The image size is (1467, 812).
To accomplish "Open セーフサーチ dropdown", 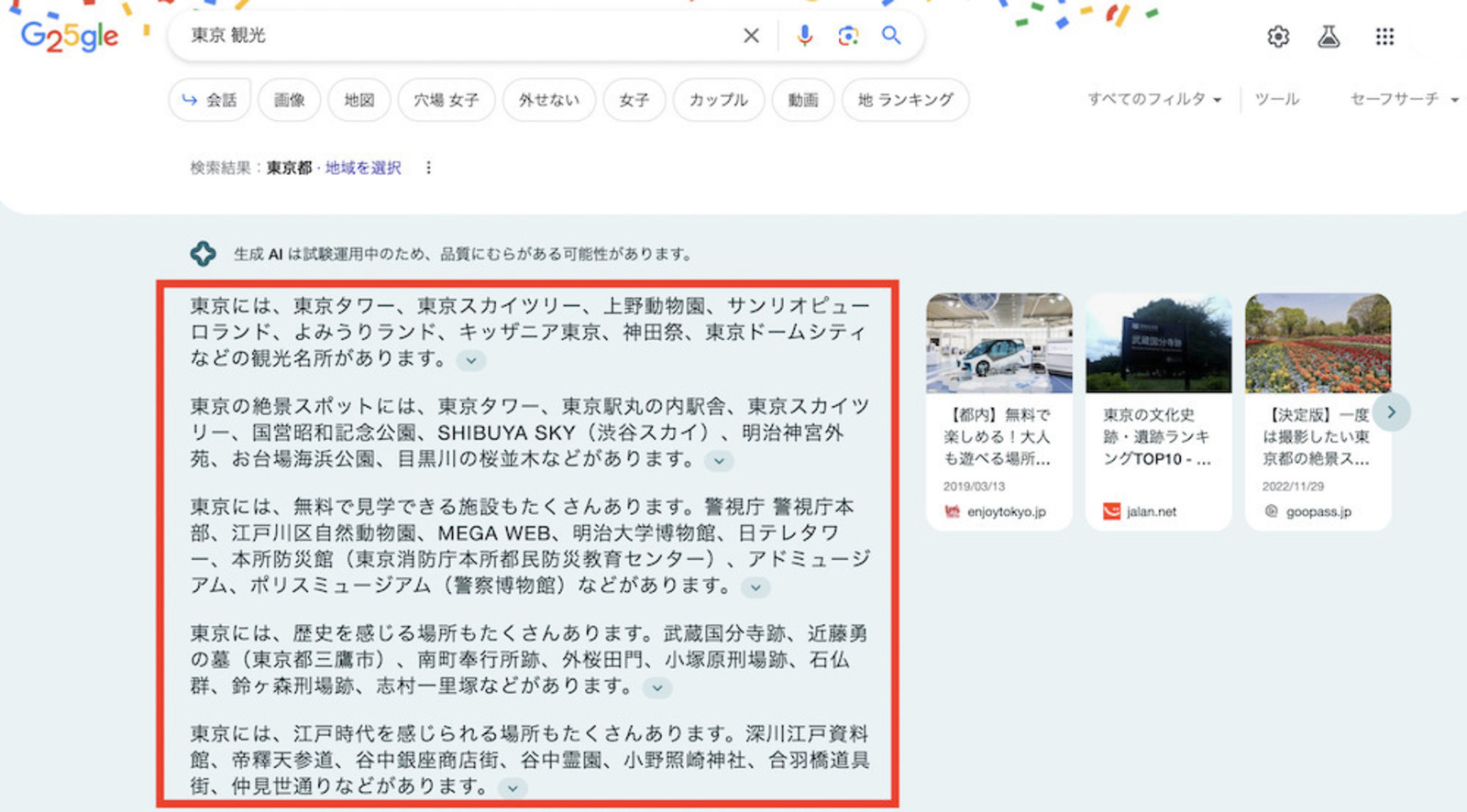I will click(1404, 99).
